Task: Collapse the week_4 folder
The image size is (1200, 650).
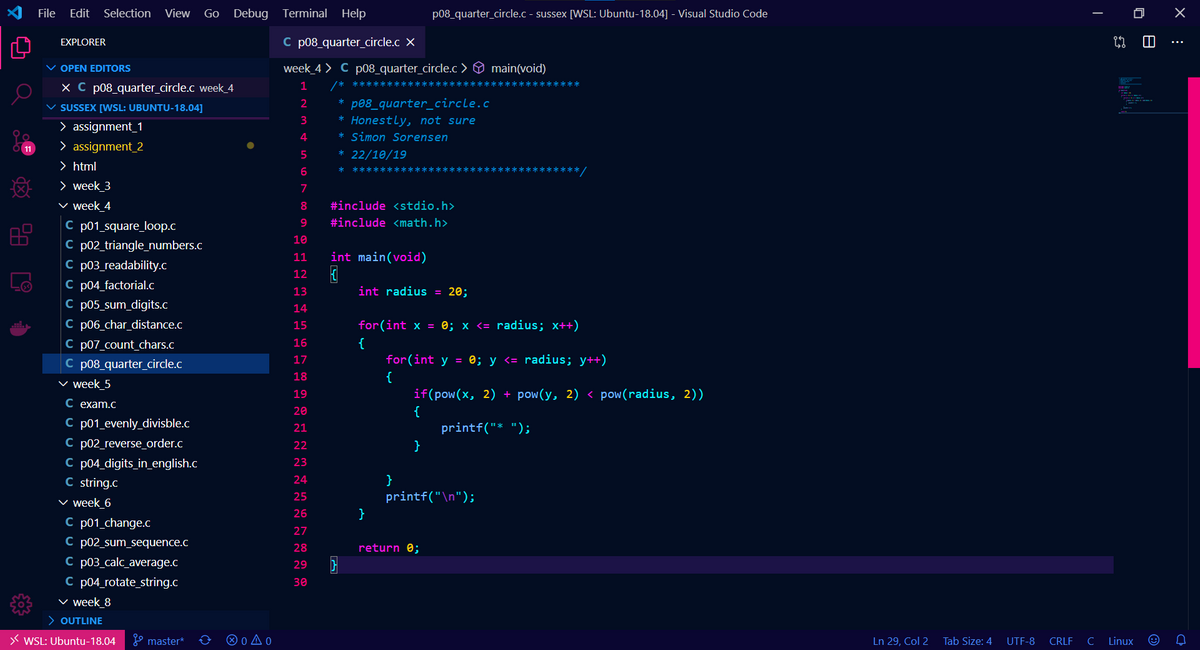Action: tap(91, 206)
